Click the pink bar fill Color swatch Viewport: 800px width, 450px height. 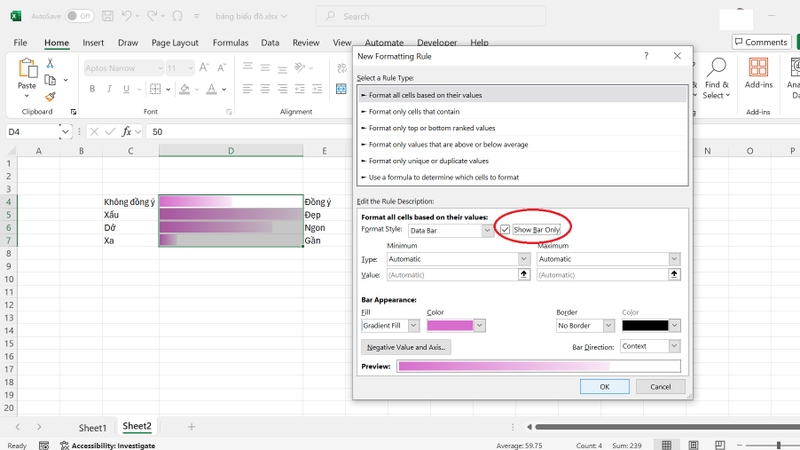click(450, 326)
